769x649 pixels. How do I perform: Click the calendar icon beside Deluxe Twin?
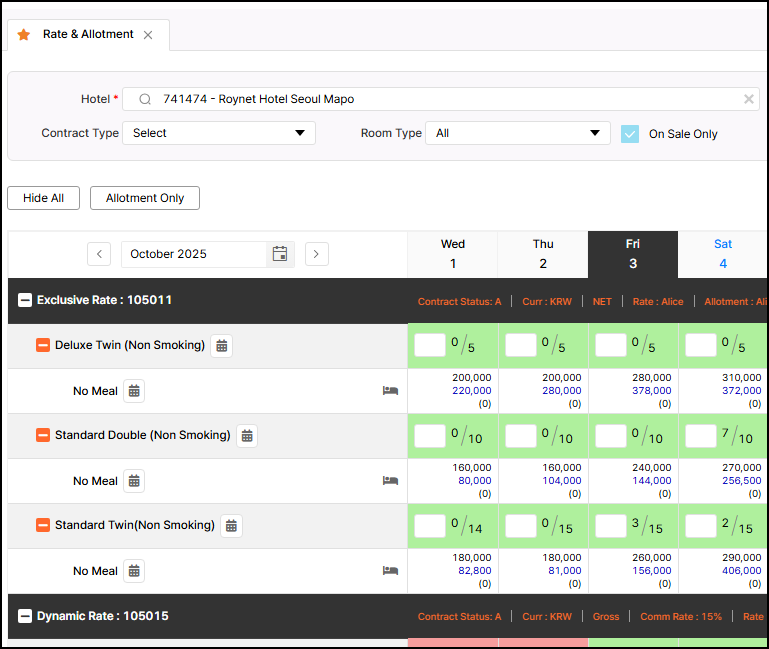[x=222, y=346]
